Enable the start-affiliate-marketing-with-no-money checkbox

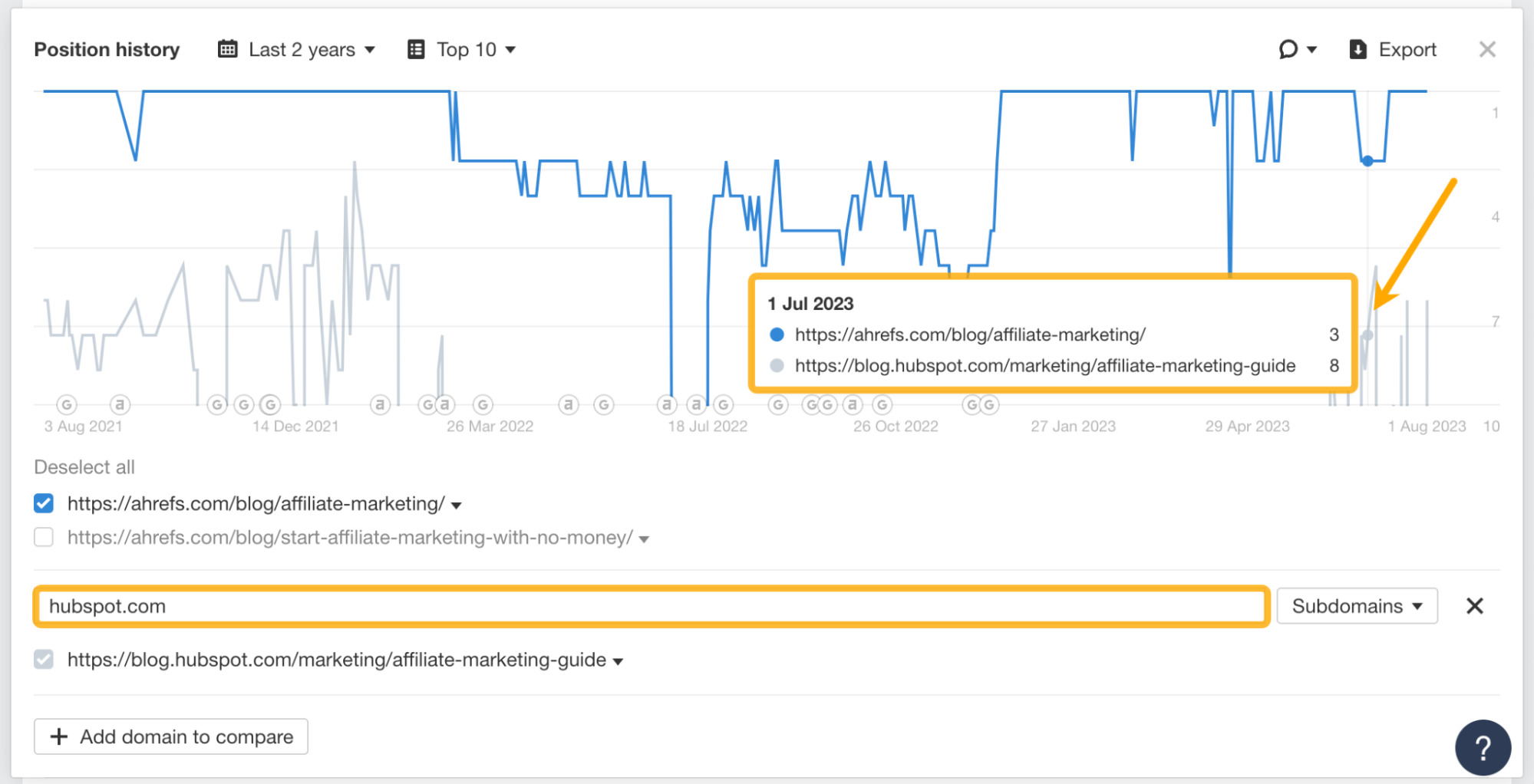point(44,538)
